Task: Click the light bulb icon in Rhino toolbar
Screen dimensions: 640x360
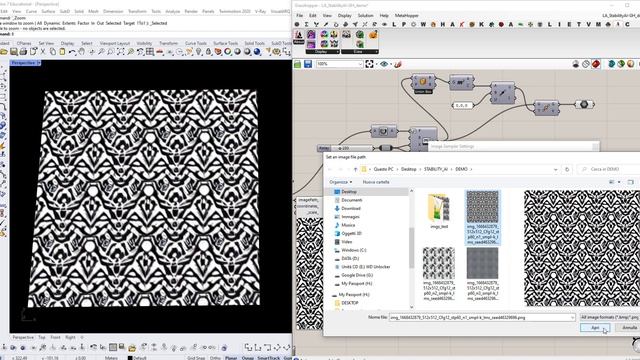Action: coord(199,52)
